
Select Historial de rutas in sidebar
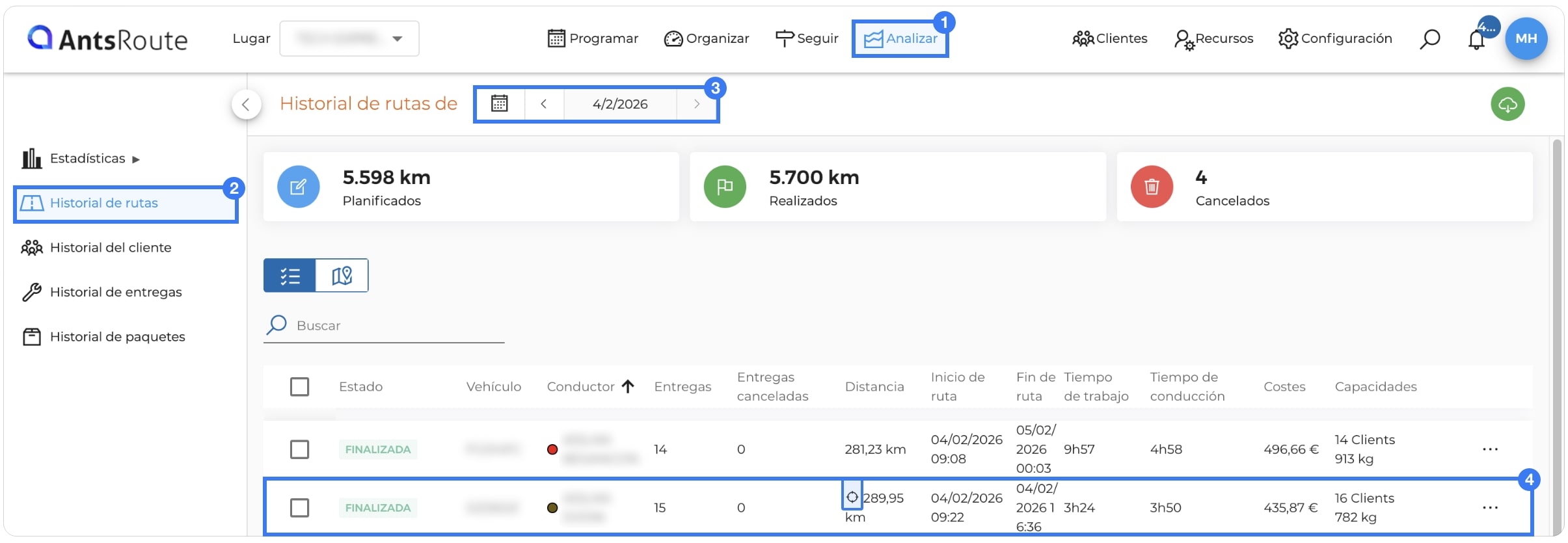126,204
